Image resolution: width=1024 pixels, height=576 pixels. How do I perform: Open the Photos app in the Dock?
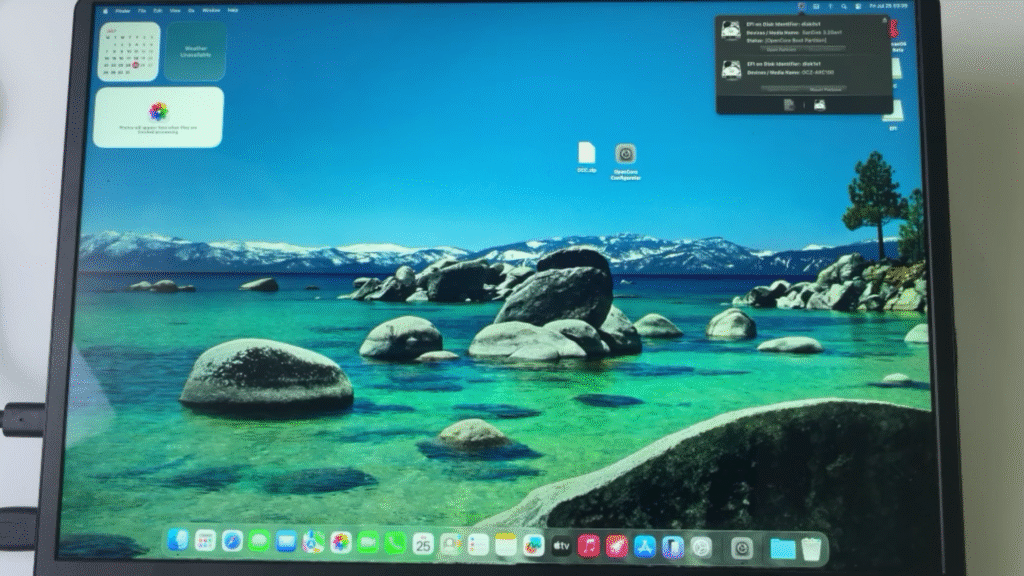pyautogui.click(x=341, y=542)
